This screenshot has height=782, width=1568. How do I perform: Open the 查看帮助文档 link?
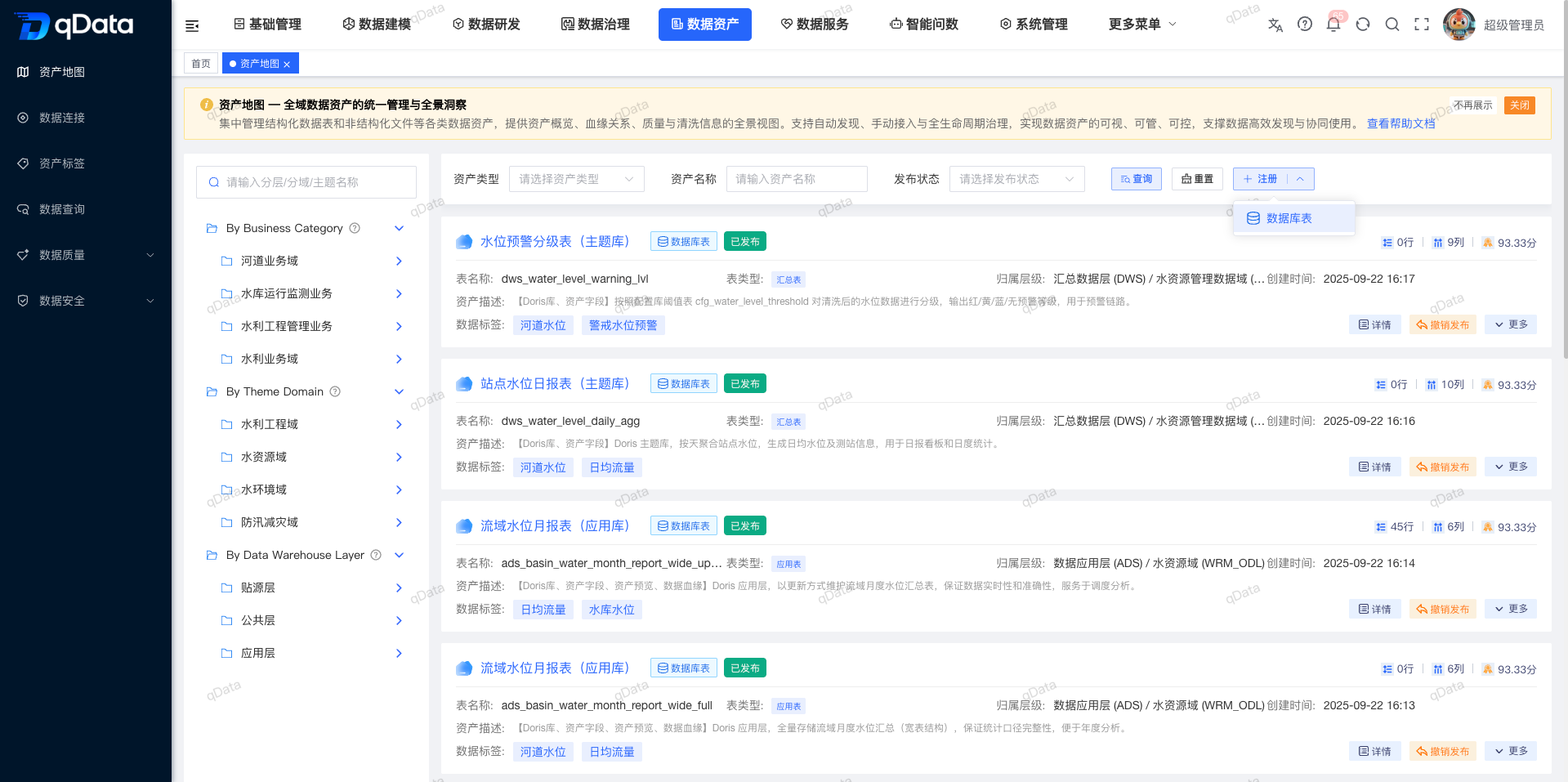(x=1401, y=123)
